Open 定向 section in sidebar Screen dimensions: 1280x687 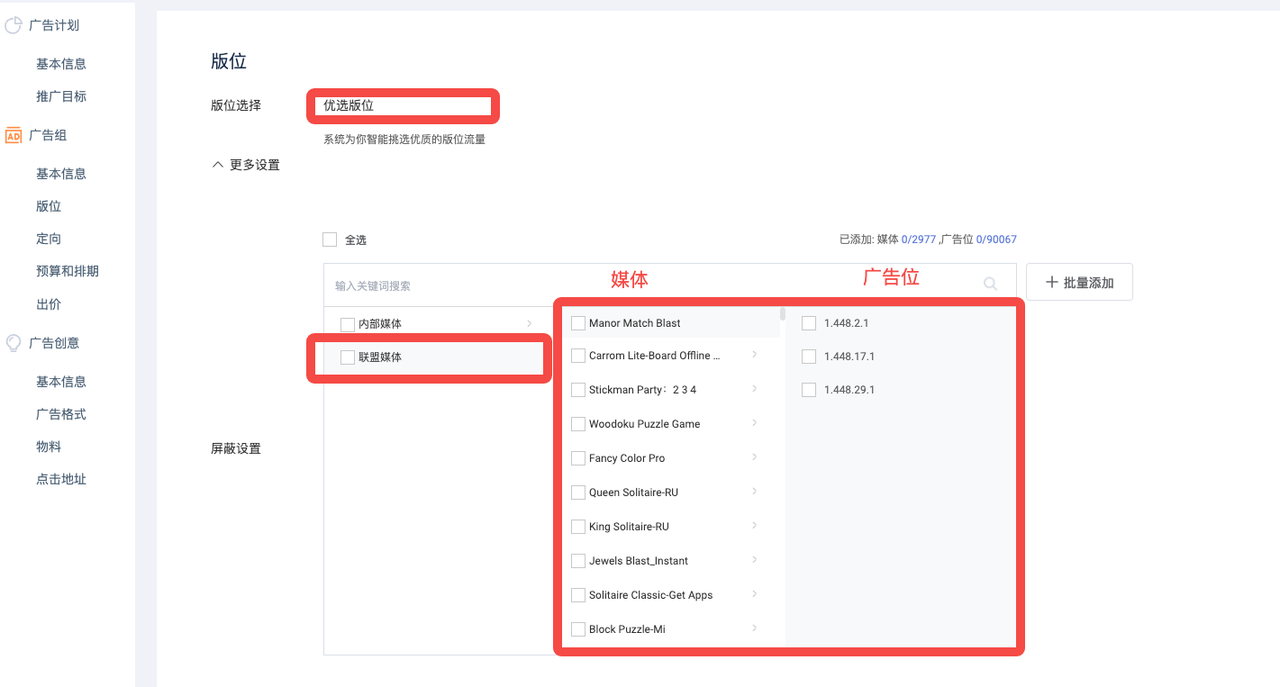[x=49, y=239]
